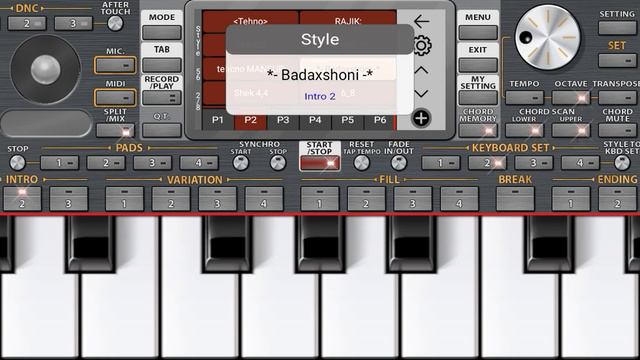Screen dimensions: 640x360
Task: Click the SET button
Action: [x=617, y=60]
